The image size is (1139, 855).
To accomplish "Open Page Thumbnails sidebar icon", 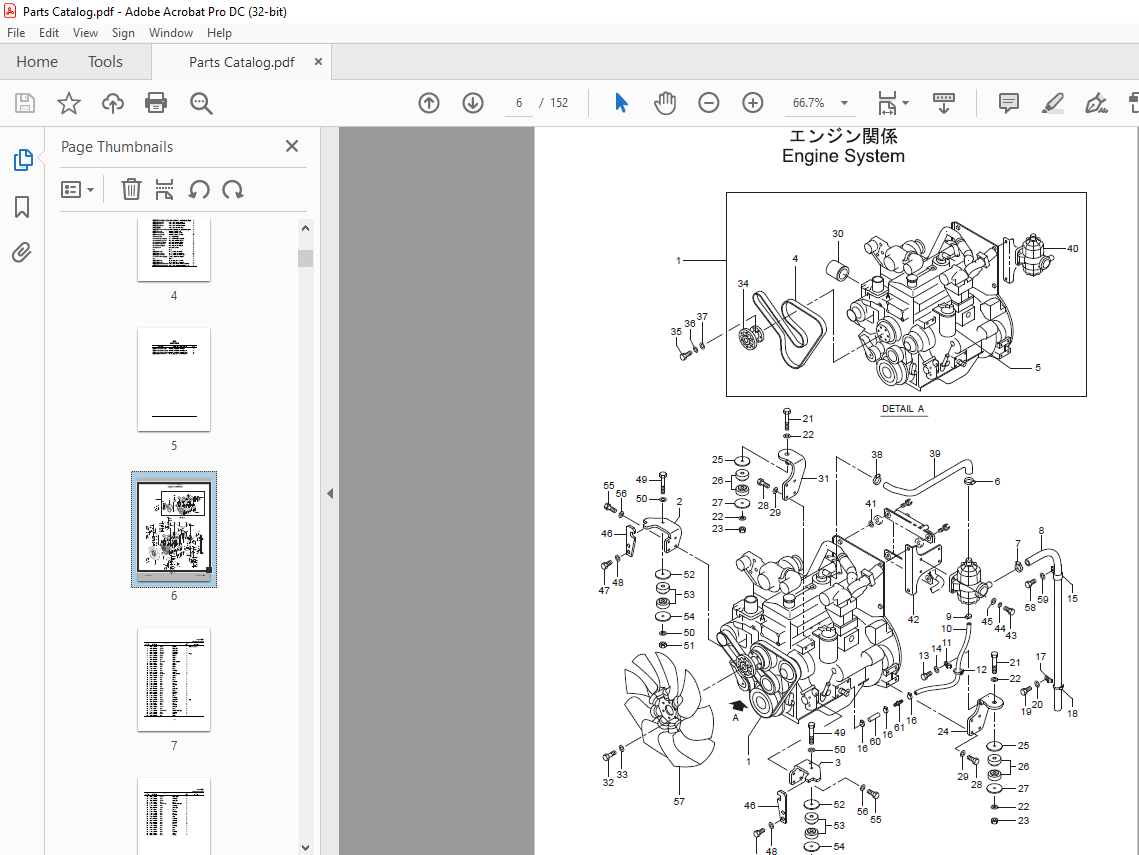I will [23, 160].
